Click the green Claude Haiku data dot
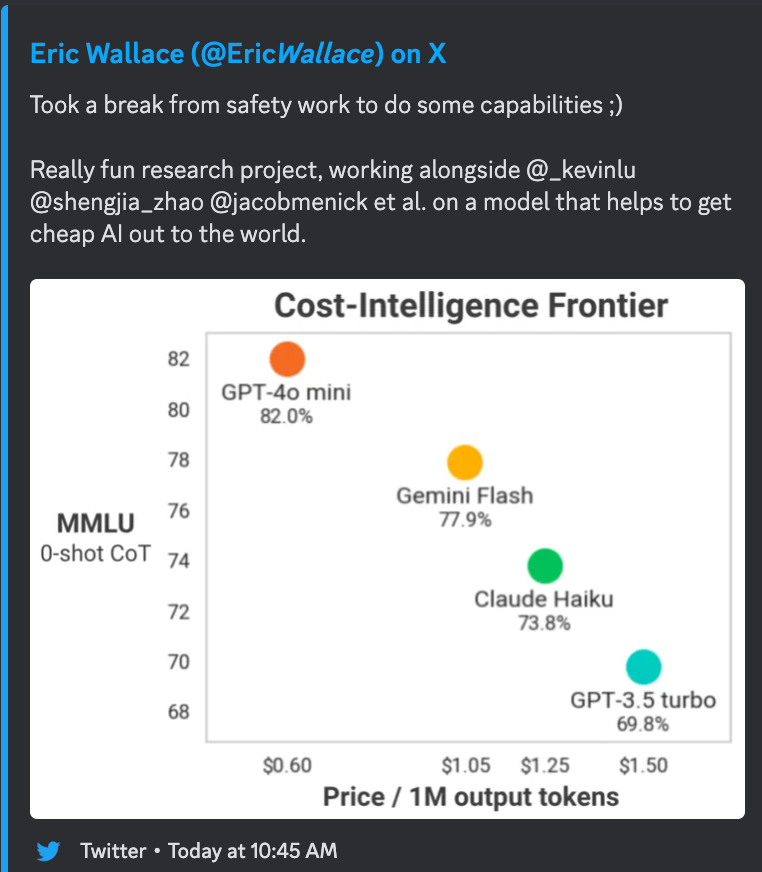 (545, 566)
